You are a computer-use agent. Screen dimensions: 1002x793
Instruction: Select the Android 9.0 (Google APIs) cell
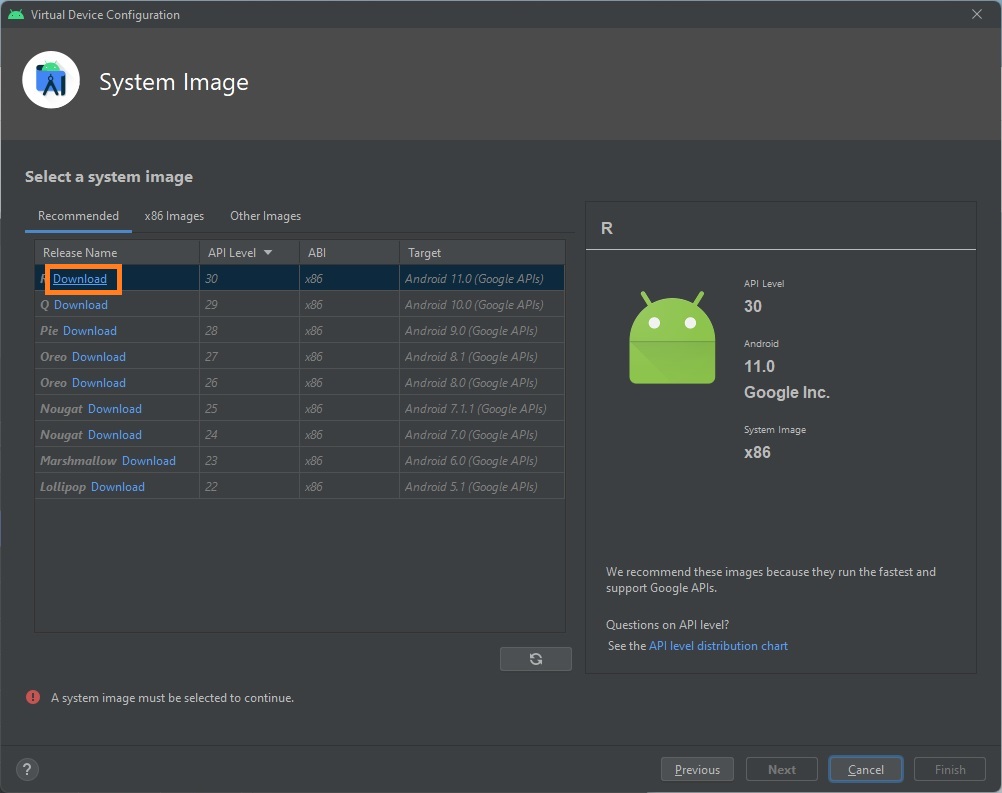[482, 330]
